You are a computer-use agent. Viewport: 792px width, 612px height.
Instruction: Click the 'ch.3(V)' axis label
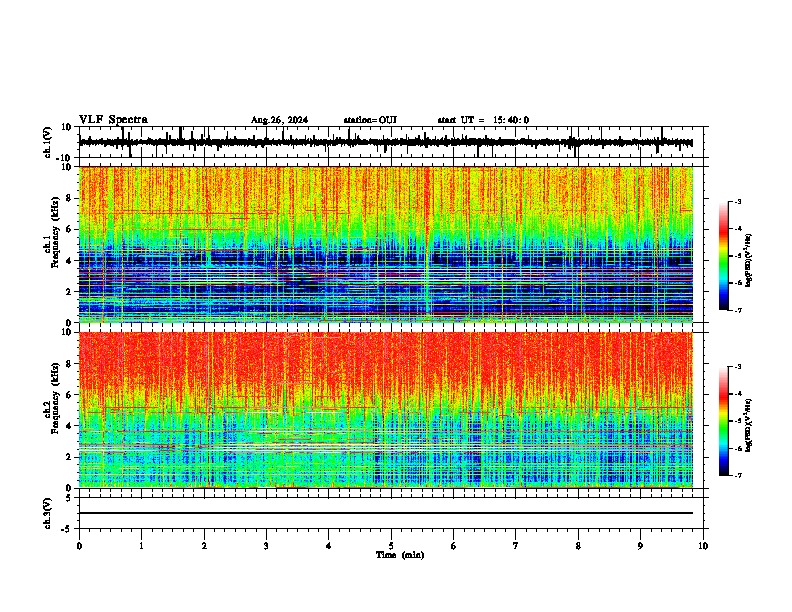(x=48, y=513)
